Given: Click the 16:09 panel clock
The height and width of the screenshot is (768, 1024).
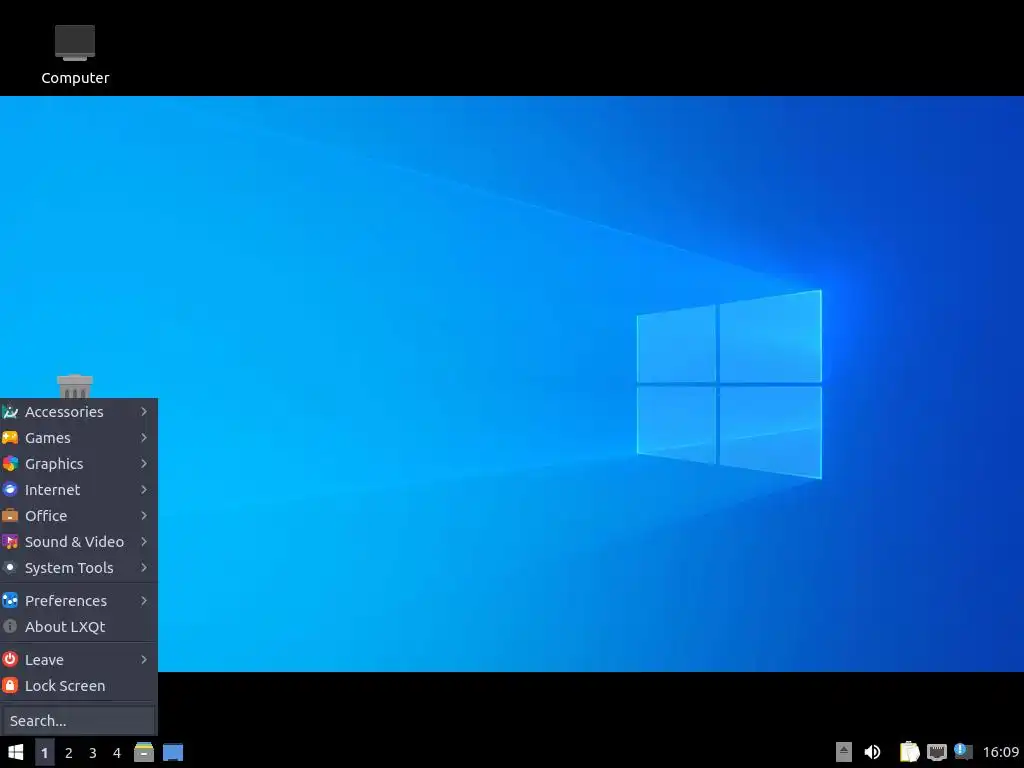Looking at the screenshot, I should [x=1000, y=752].
